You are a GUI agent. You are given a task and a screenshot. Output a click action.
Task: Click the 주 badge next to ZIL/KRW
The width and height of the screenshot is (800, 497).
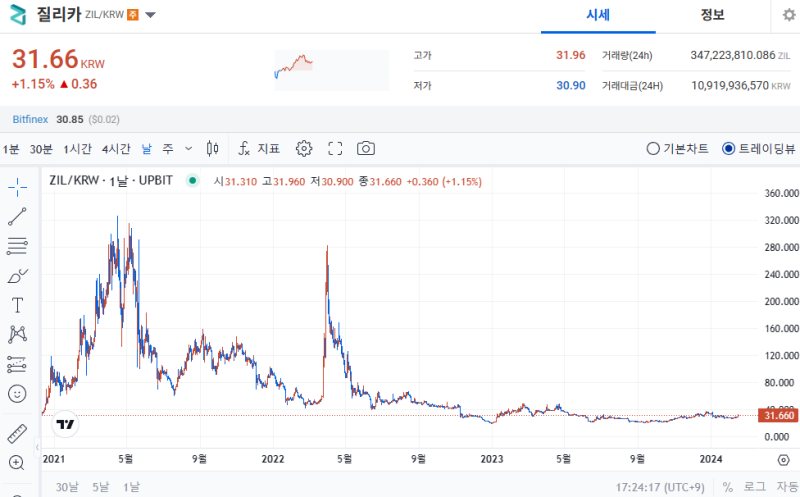coord(133,15)
